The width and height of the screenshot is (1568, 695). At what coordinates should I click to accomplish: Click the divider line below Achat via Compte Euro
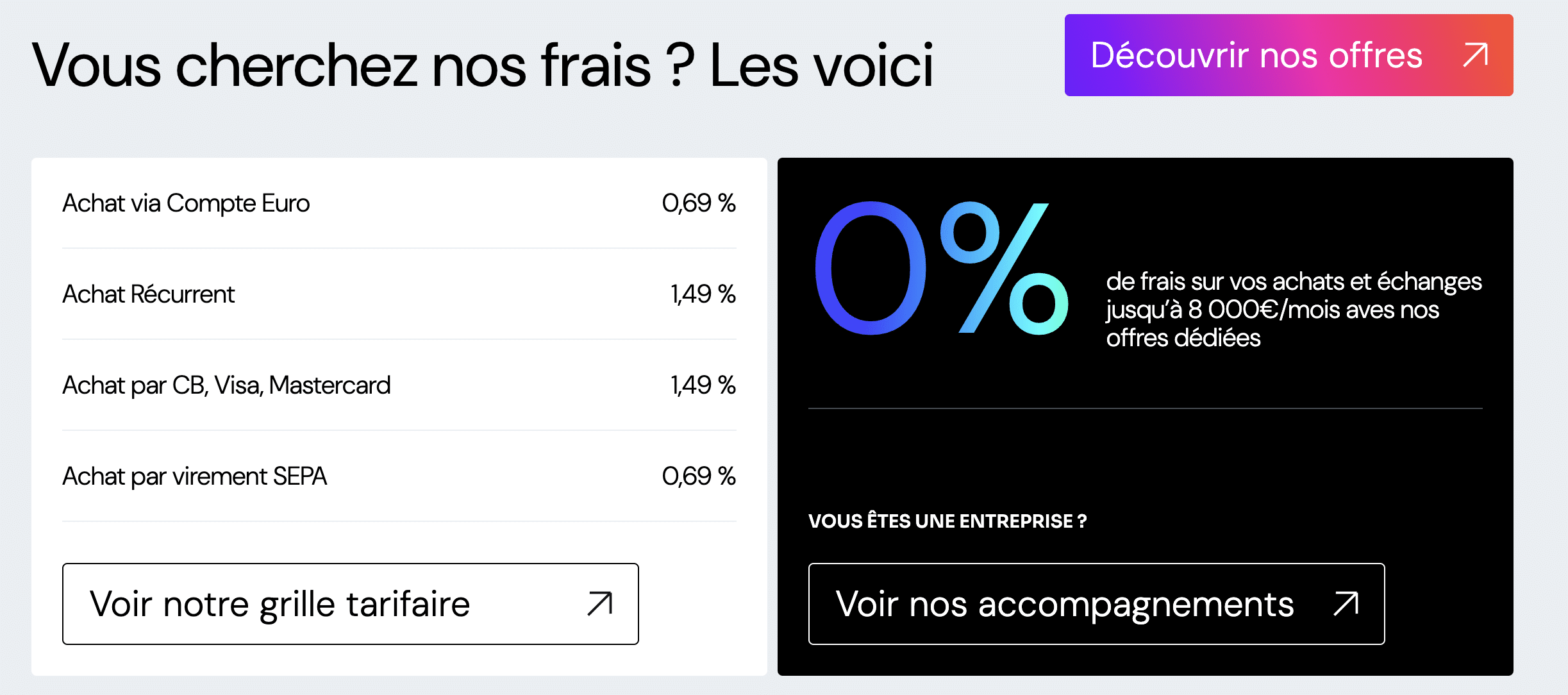tap(399, 248)
